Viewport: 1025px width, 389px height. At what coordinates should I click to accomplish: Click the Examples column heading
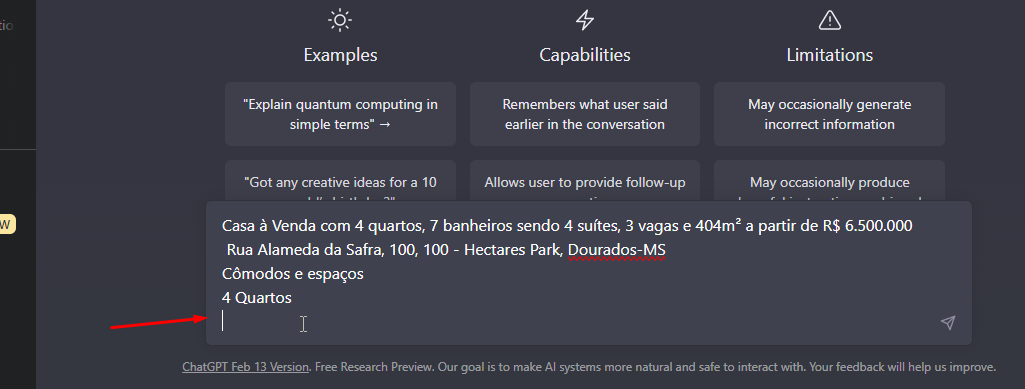[340, 55]
